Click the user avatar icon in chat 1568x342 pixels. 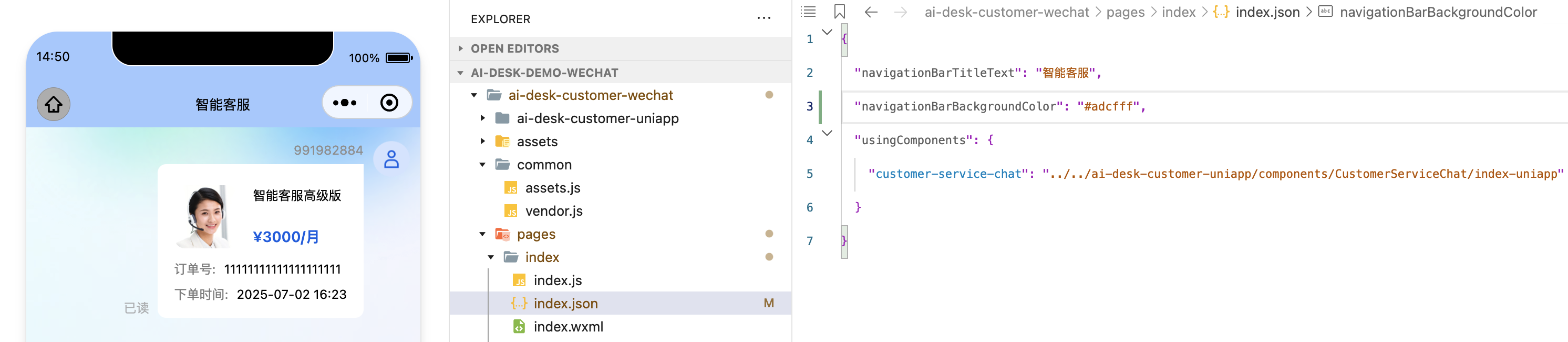pos(391,159)
